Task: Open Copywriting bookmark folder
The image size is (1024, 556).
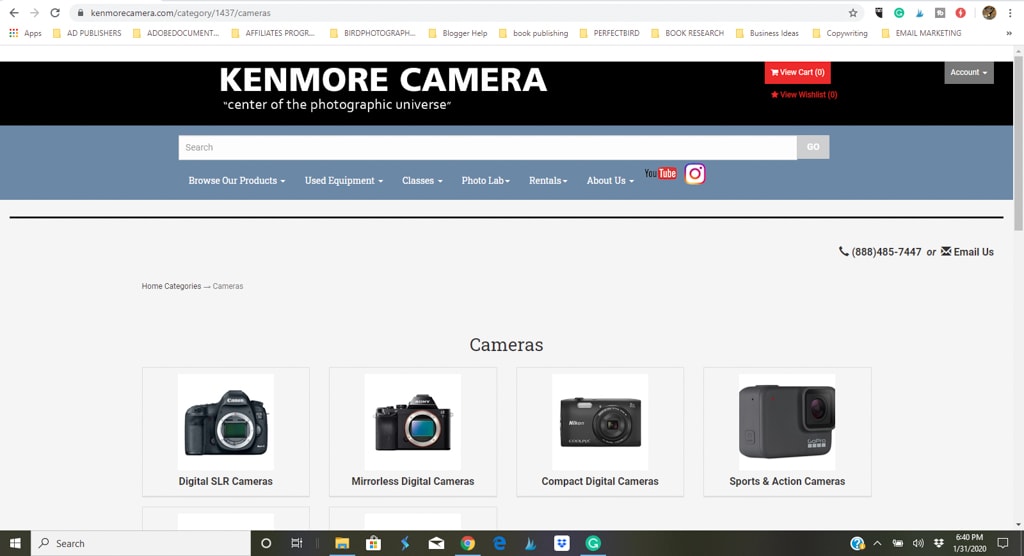Action: click(x=840, y=33)
